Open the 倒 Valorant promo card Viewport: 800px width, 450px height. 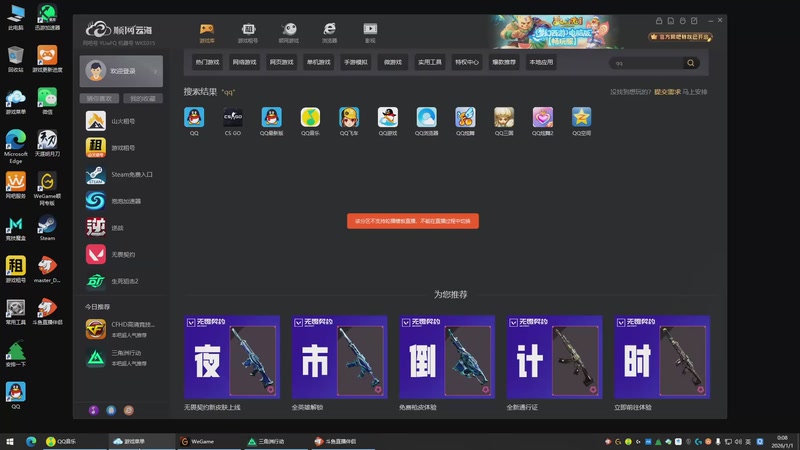point(447,357)
